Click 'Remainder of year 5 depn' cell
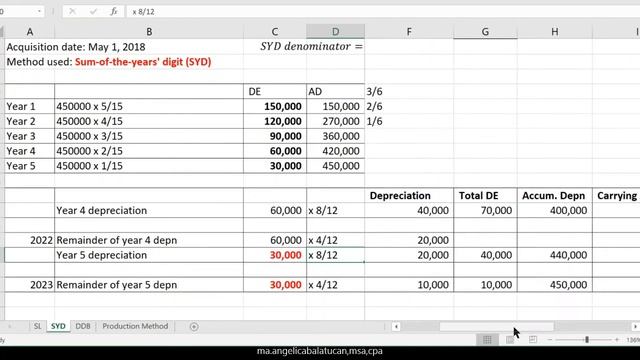The width and height of the screenshot is (640, 360). [x=149, y=285]
